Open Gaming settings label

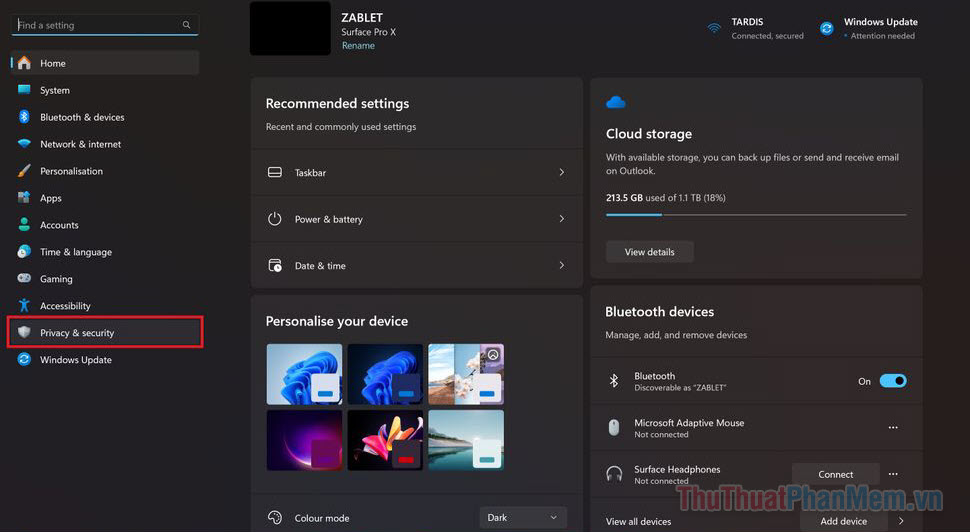coord(56,279)
